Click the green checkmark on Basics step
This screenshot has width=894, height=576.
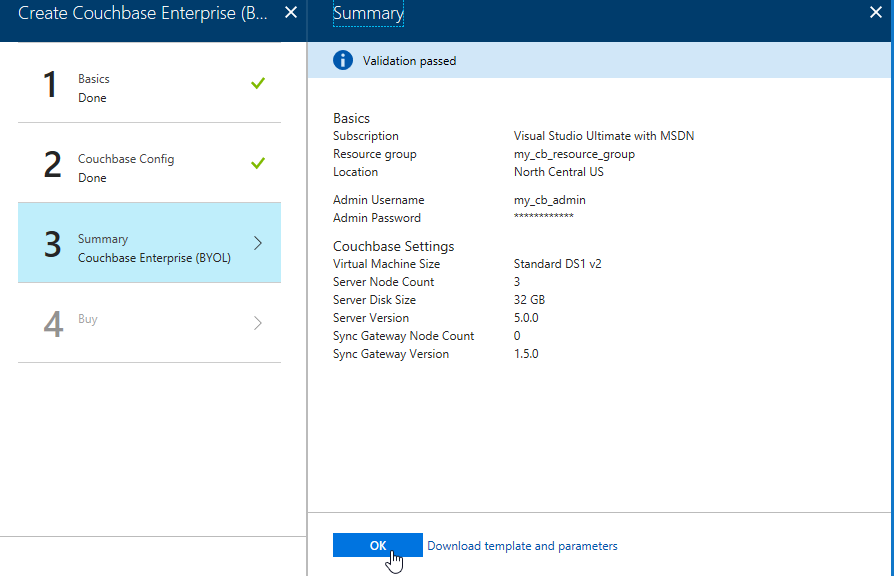click(x=258, y=83)
